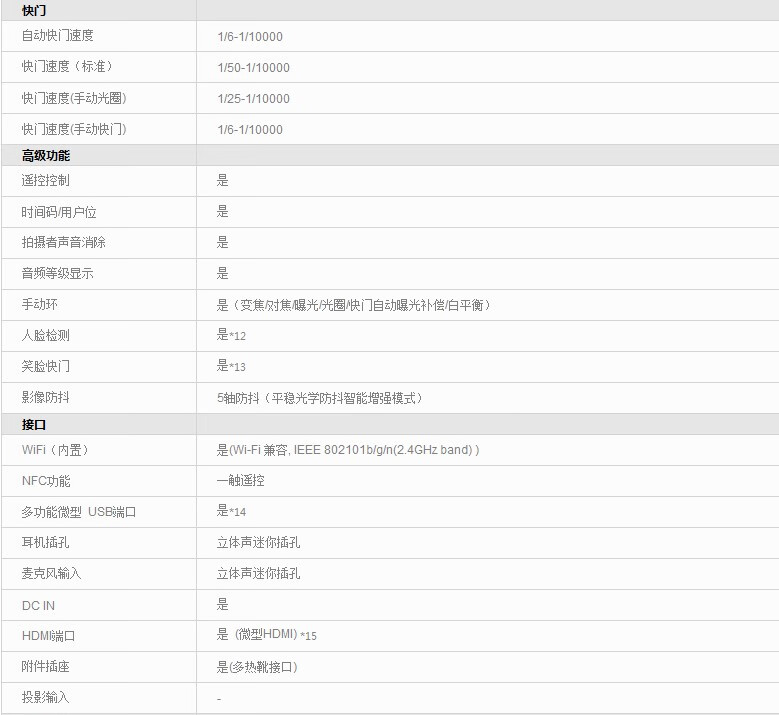Image resolution: width=779 pixels, height=715 pixels.
Task: Click the 一触遥控 NFC value
Action: tap(241, 481)
